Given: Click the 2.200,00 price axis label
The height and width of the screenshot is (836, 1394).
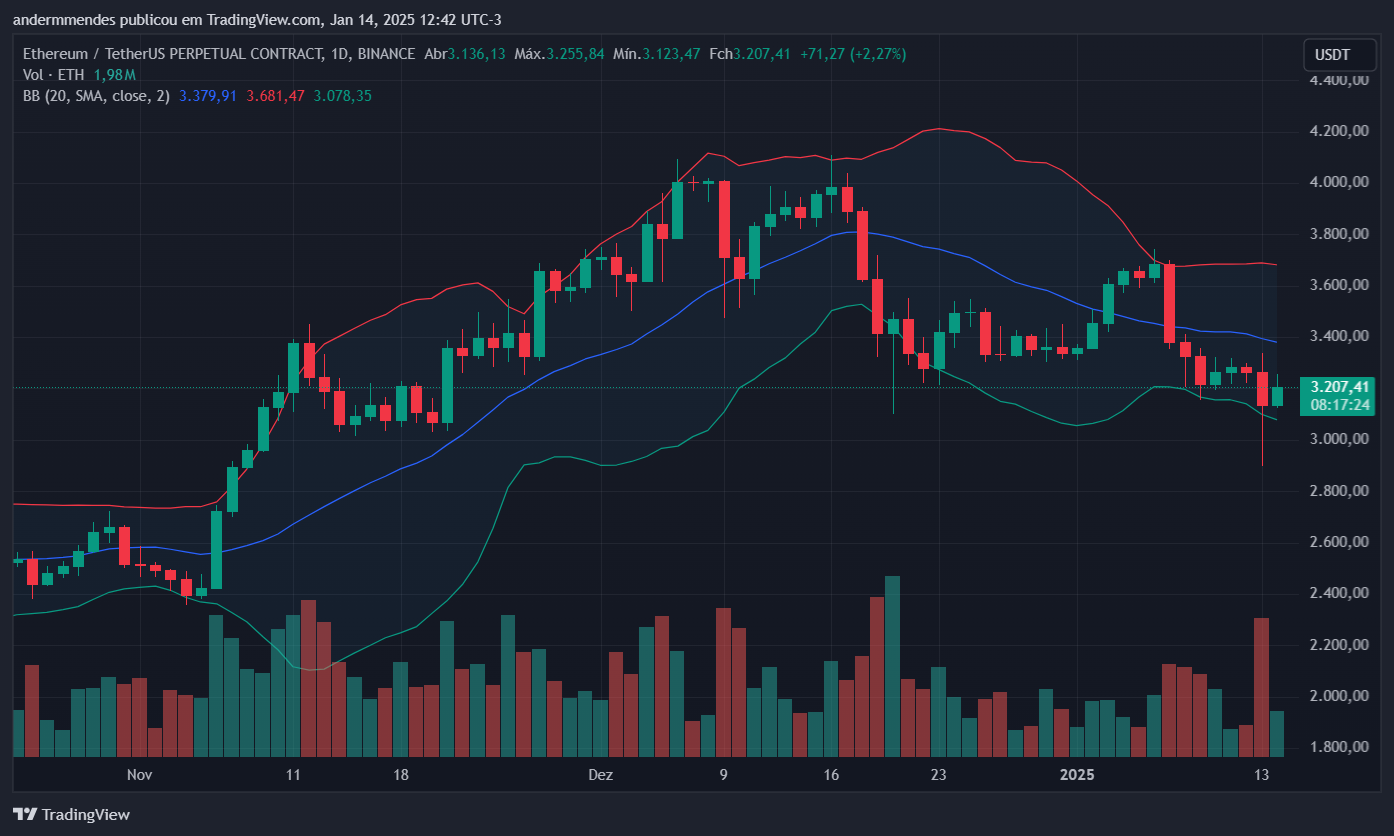Looking at the screenshot, I should tap(1338, 645).
